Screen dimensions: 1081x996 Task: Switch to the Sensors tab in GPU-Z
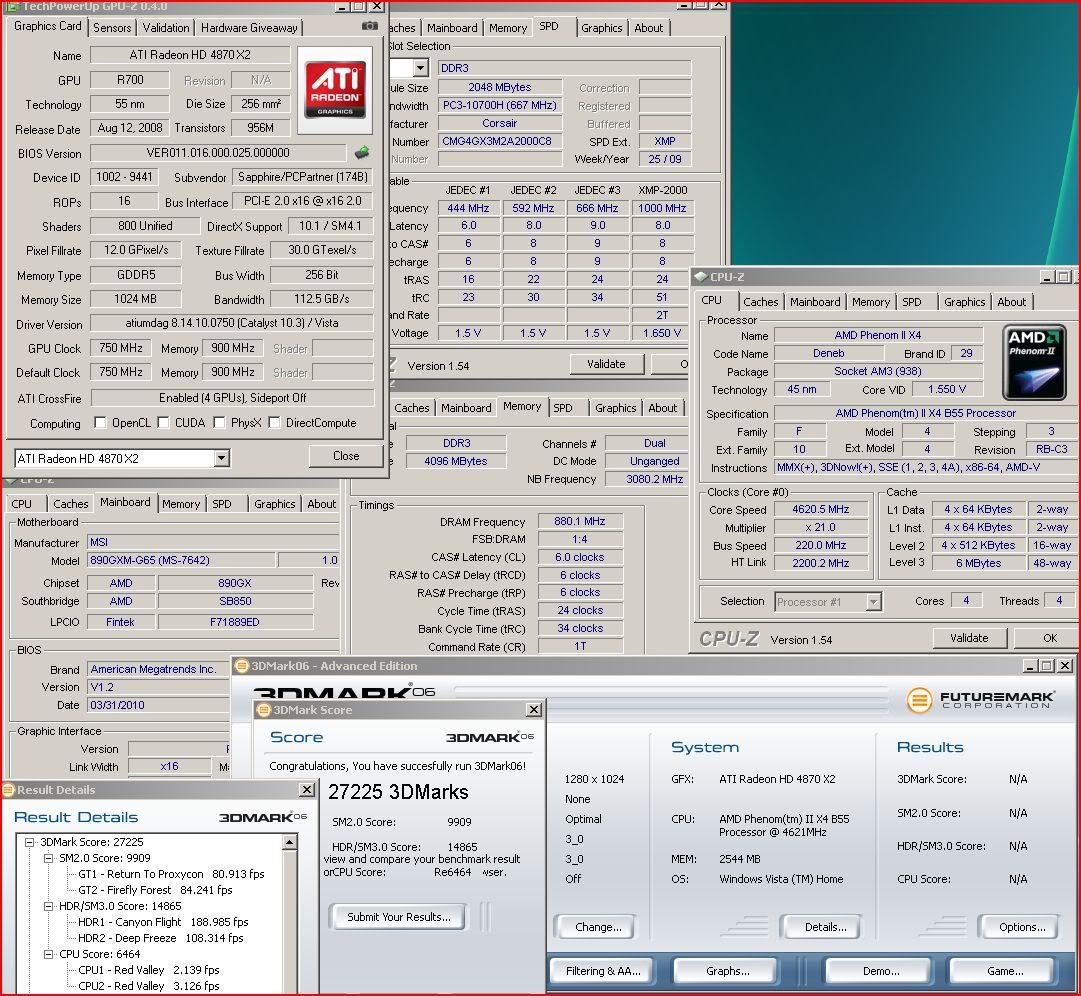coord(112,27)
